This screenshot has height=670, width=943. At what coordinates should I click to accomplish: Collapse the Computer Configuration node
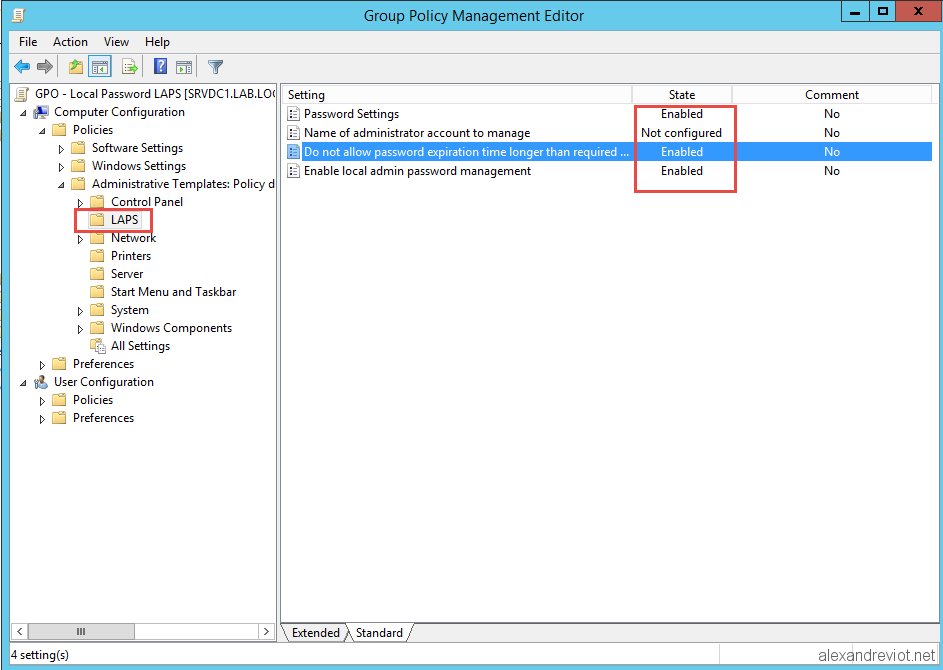(x=23, y=112)
